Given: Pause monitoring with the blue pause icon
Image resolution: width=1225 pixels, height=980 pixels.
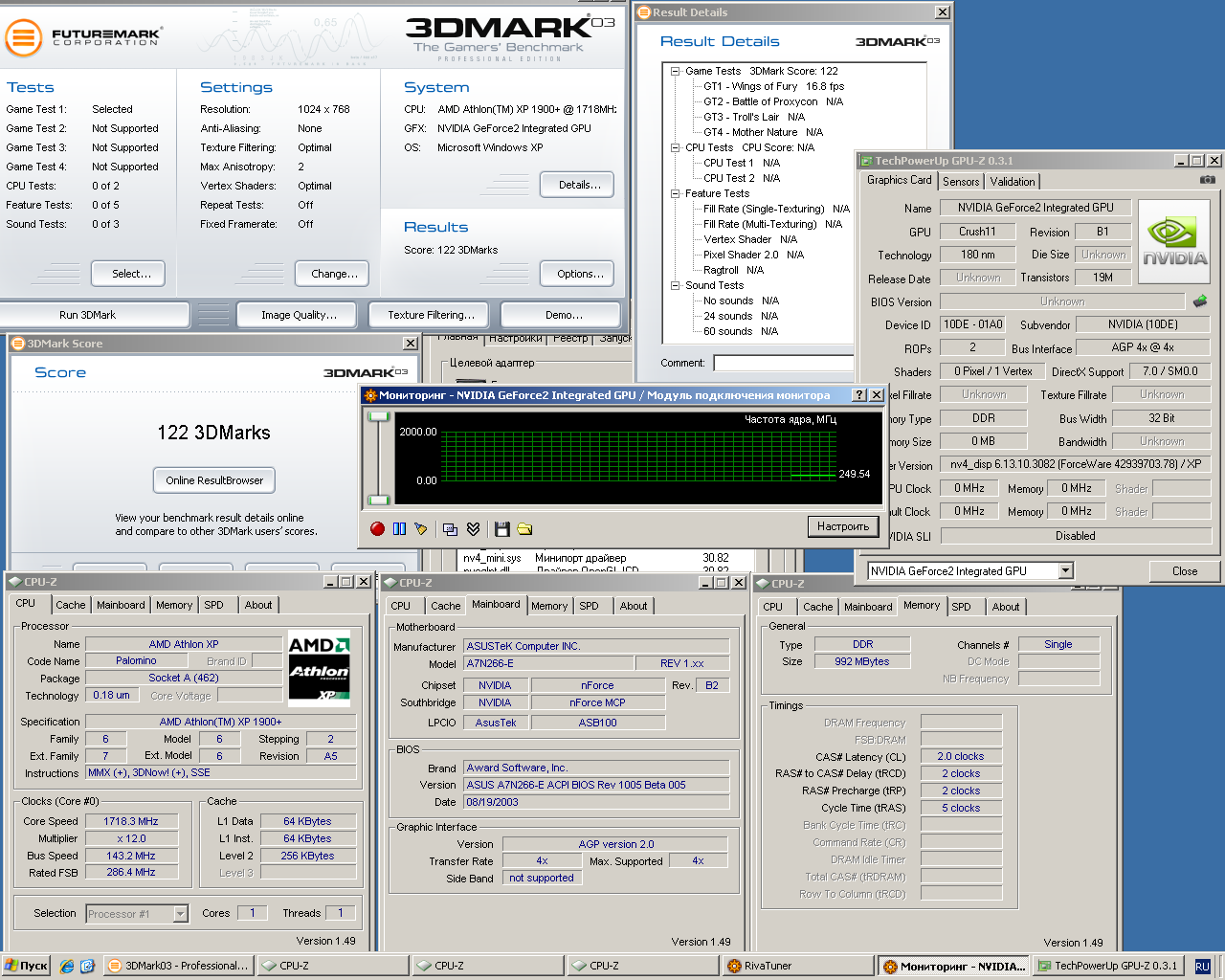Looking at the screenshot, I should click(399, 528).
